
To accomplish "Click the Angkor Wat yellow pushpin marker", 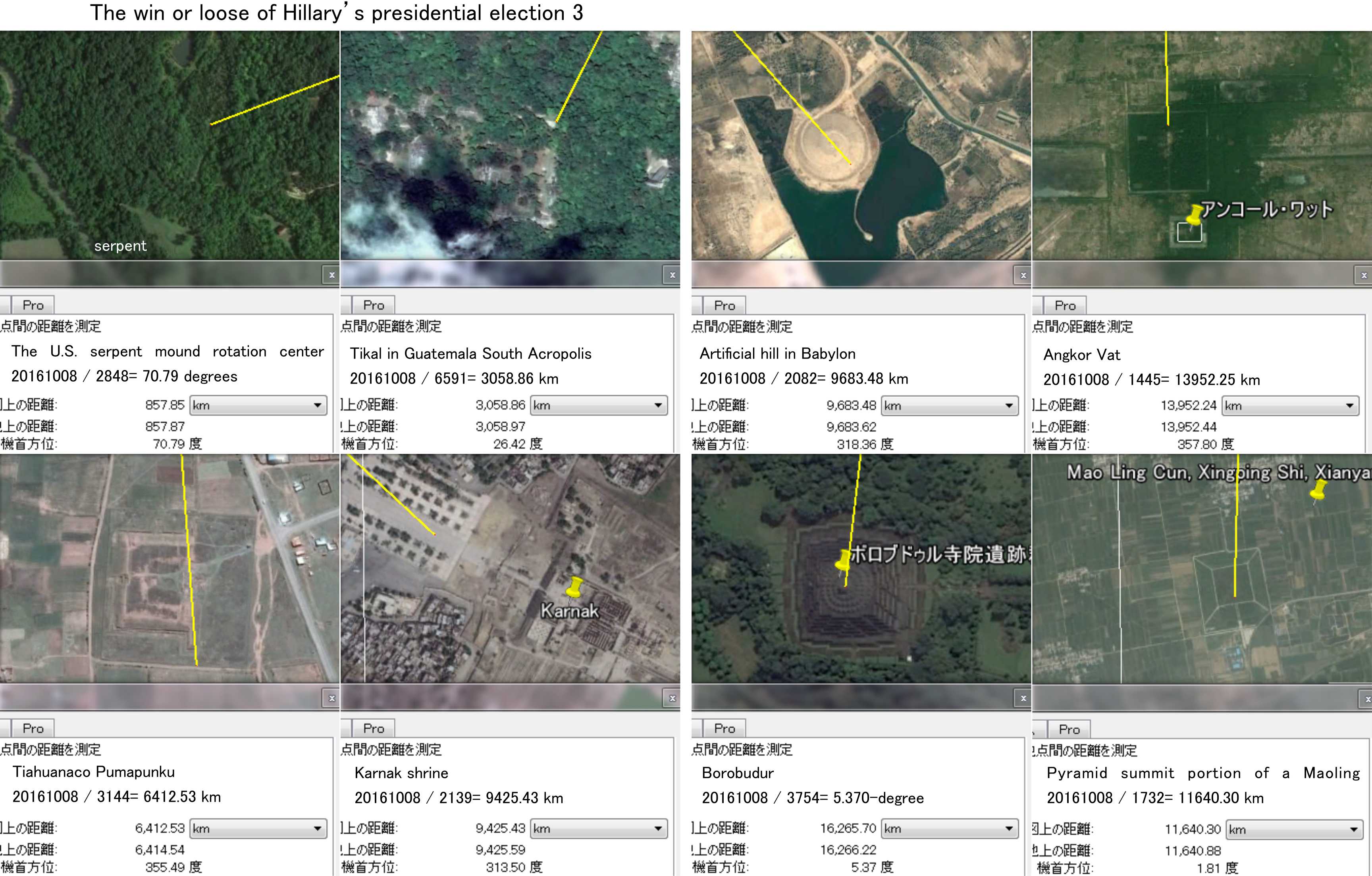I will click(x=1194, y=214).
